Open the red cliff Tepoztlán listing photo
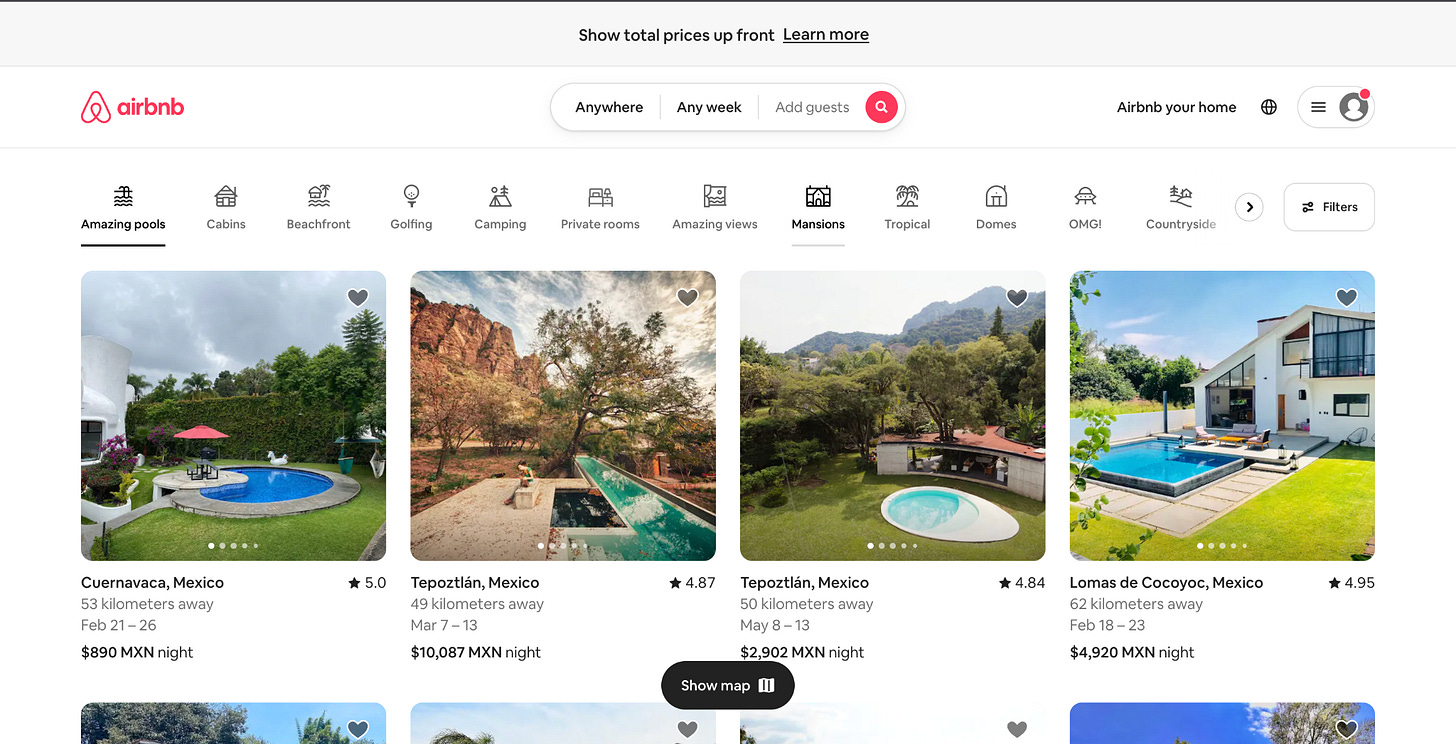This screenshot has width=1456, height=744. click(563, 416)
